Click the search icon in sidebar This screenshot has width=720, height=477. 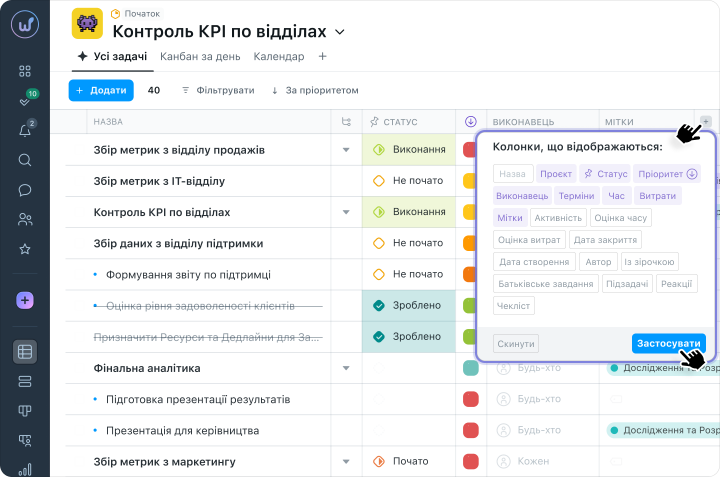pyautogui.click(x=25, y=160)
